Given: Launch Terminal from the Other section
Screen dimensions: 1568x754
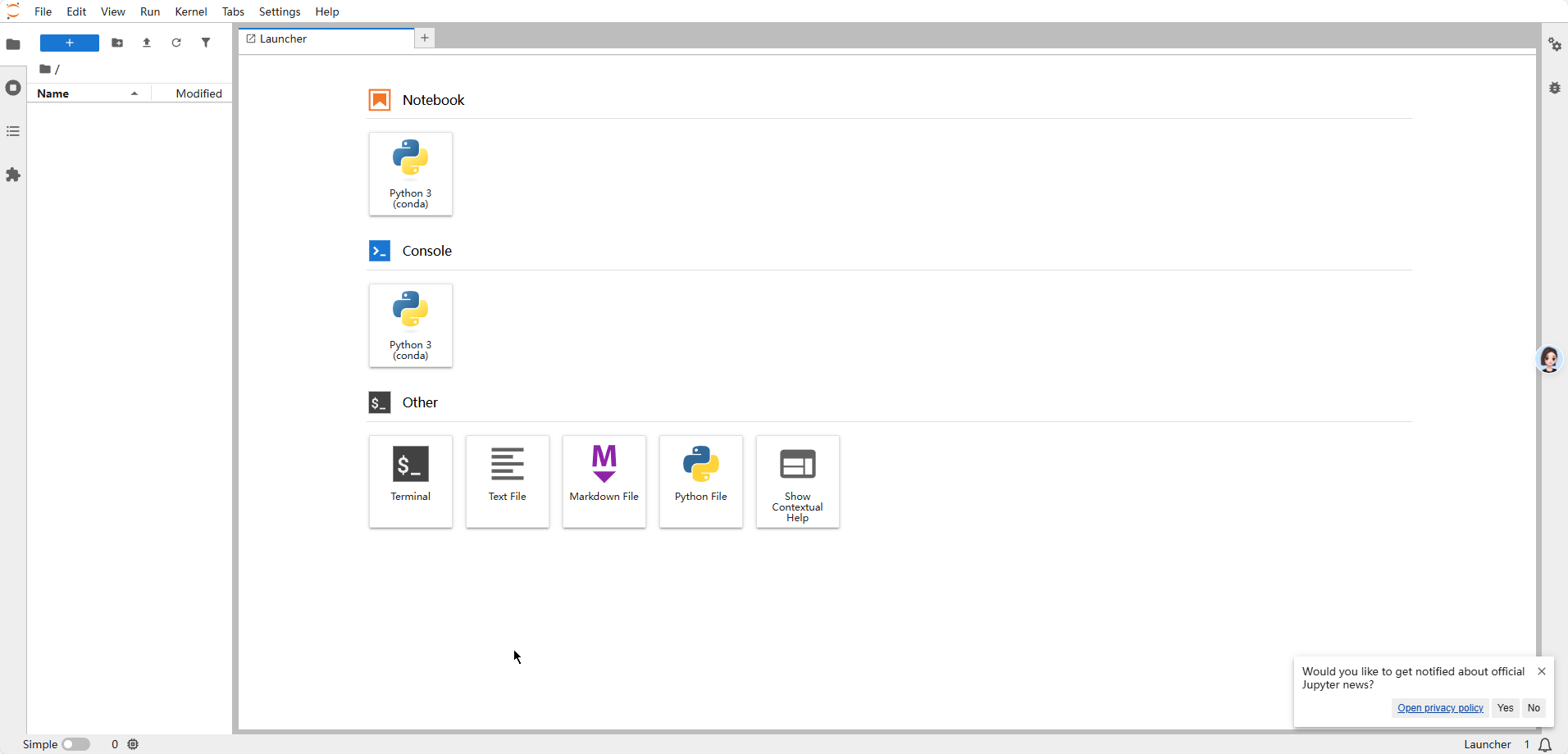Looking at the screenshot, I should pos(410,481).
